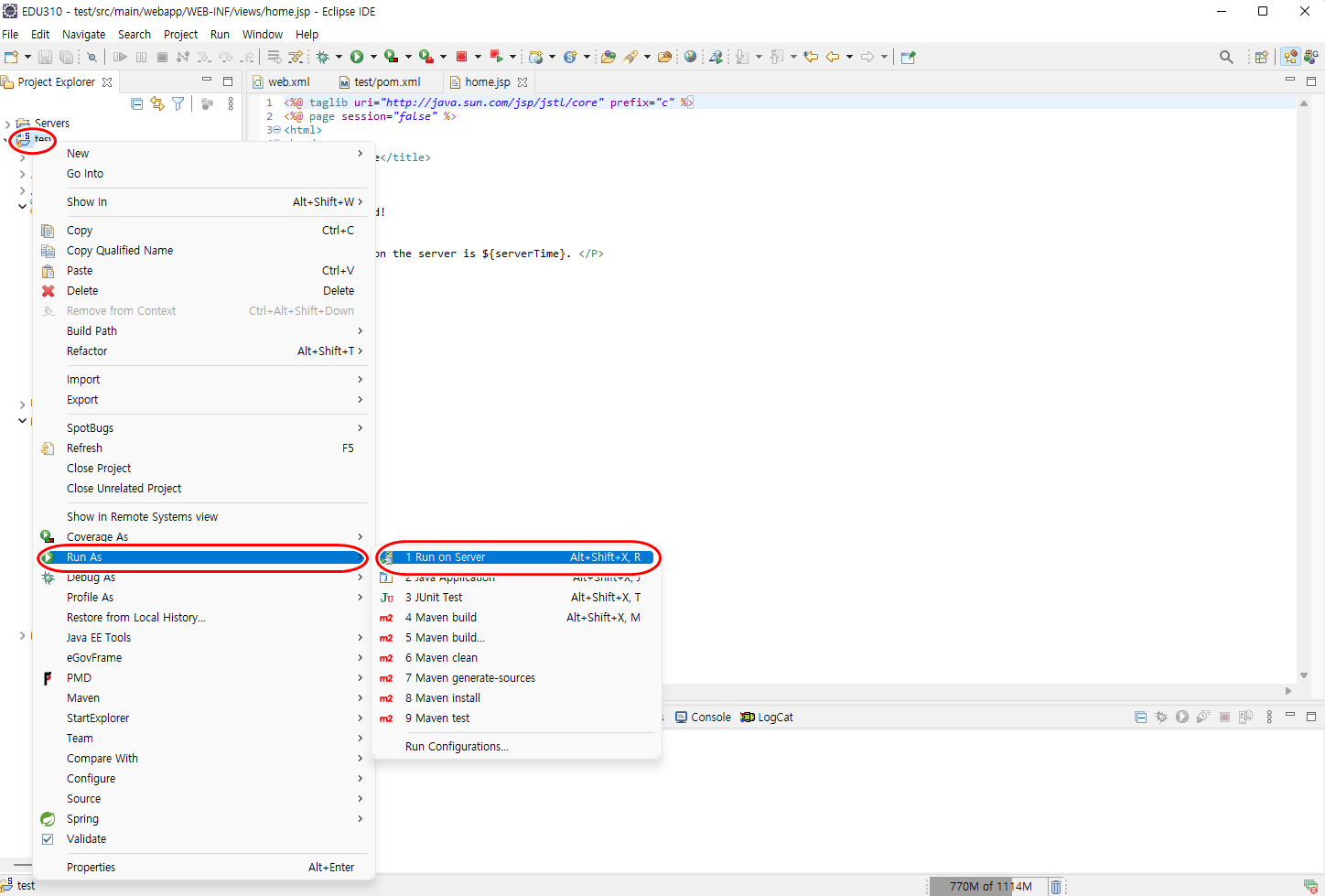
Task: Close the home.jsp editor tab
Action: 522,82
